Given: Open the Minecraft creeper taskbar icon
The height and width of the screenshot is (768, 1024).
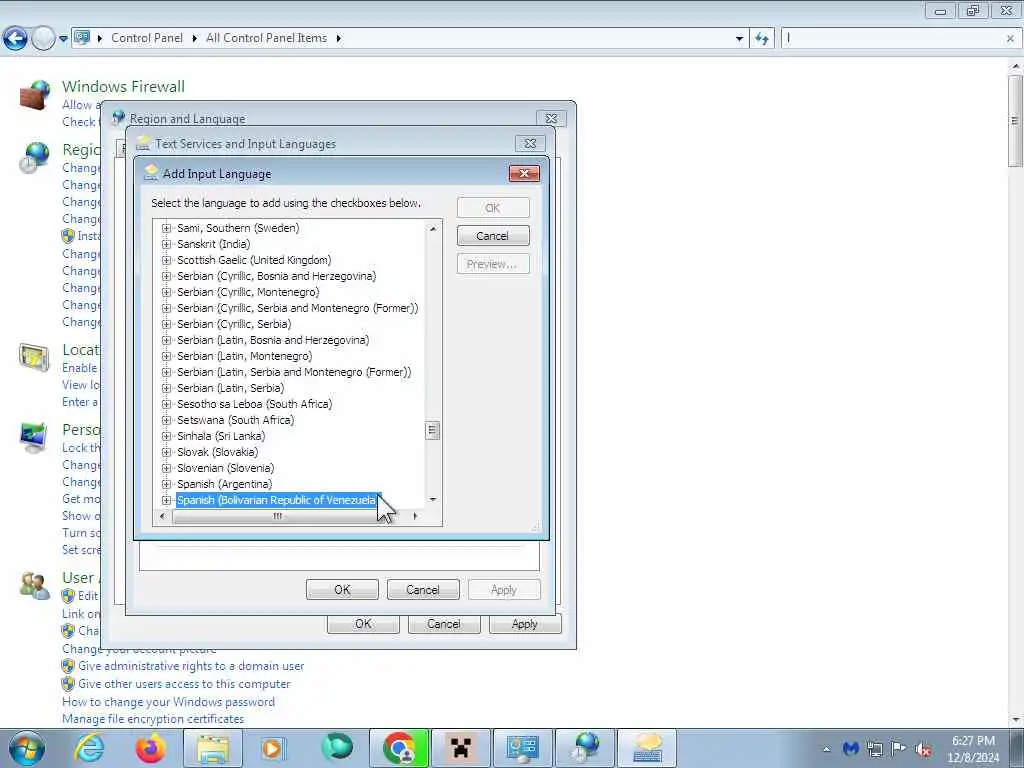Looking at the screenshot, I should (461, 748).
